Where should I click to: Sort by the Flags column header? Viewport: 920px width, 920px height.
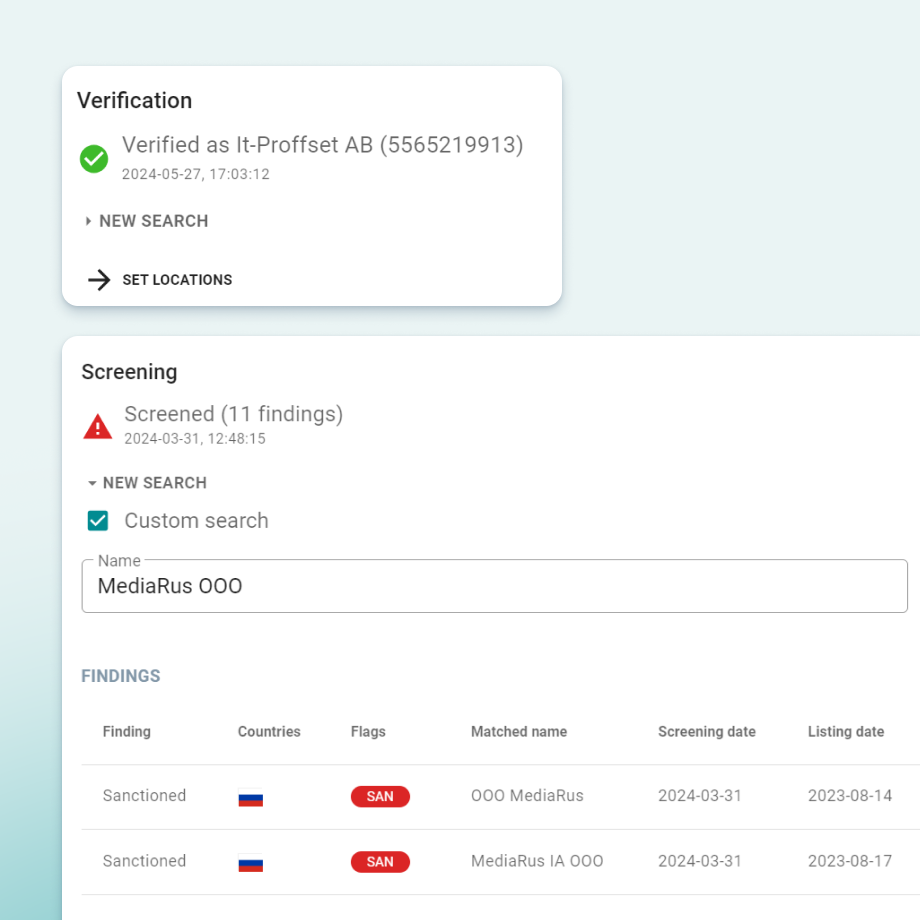tap(368, 732)
